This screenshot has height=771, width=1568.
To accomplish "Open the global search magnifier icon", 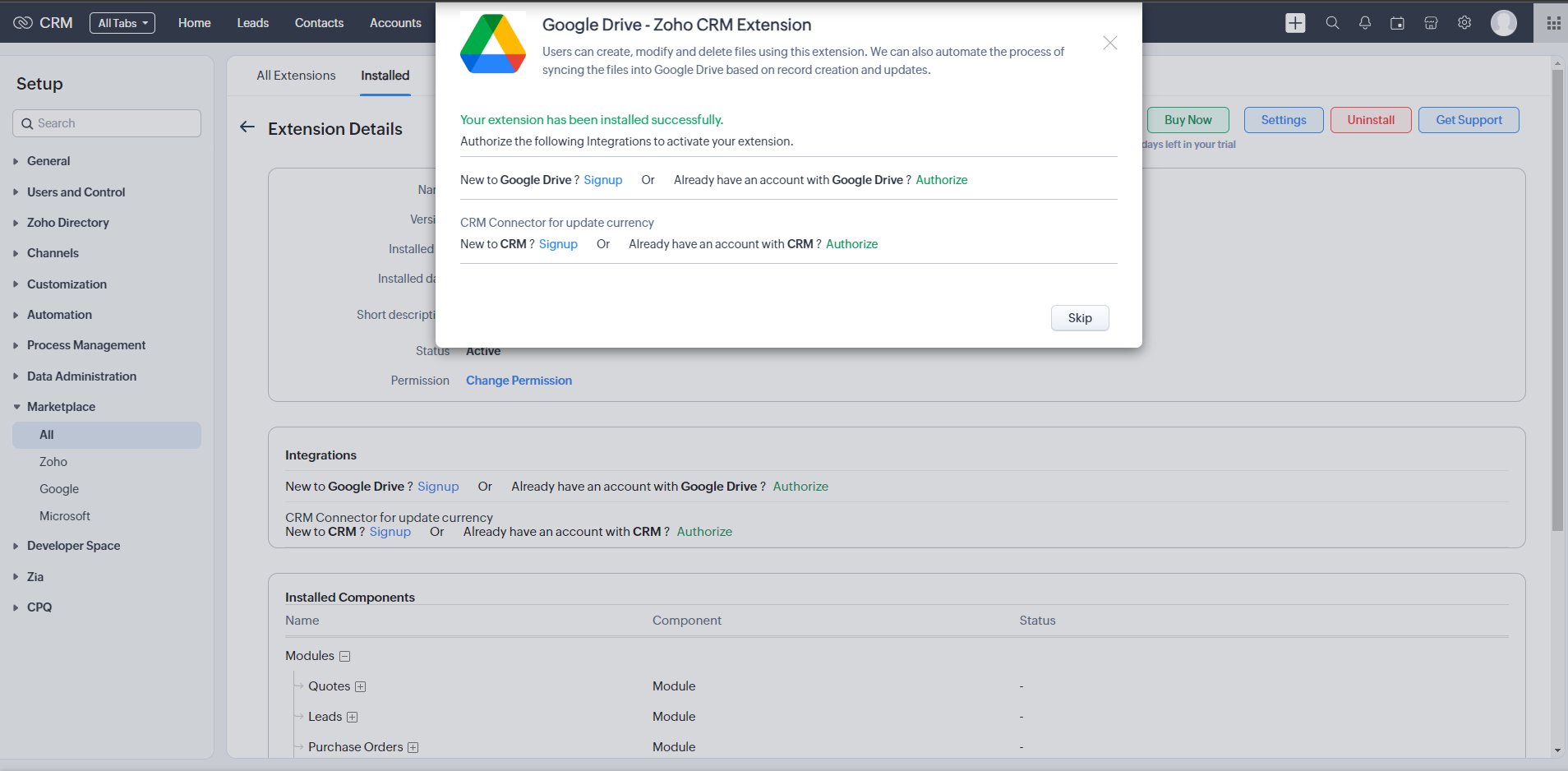I will click(1332, 23).
